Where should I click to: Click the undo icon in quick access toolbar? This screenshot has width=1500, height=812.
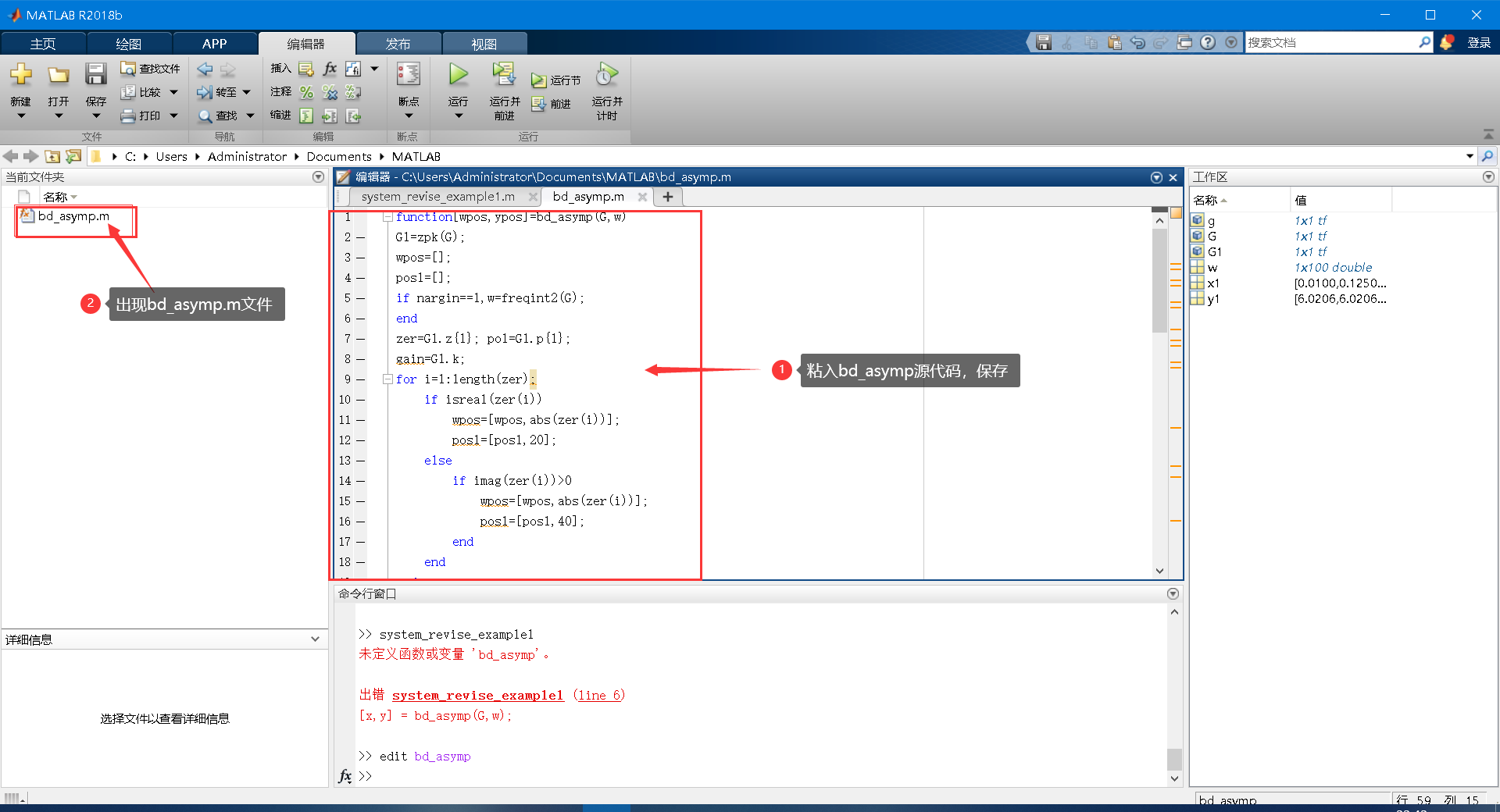[x=1137, y=43]
